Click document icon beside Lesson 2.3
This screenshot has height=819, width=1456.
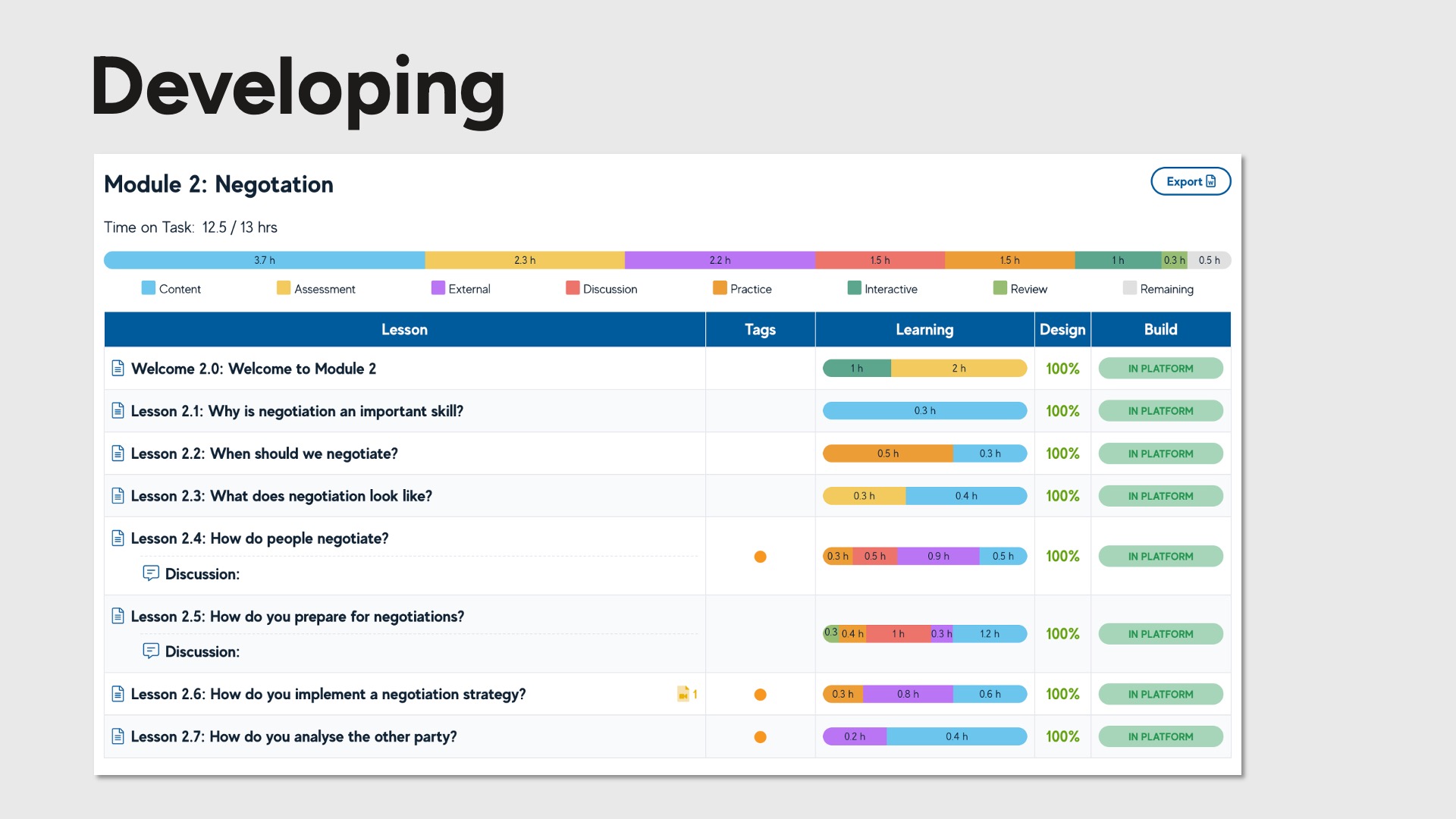[118, 496]
